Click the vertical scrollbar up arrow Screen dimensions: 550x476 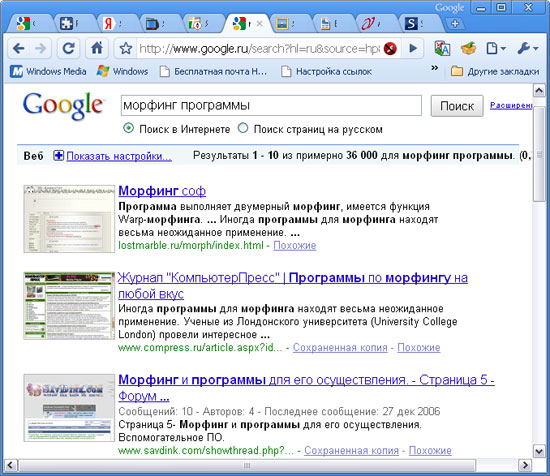tap(539, 90)
